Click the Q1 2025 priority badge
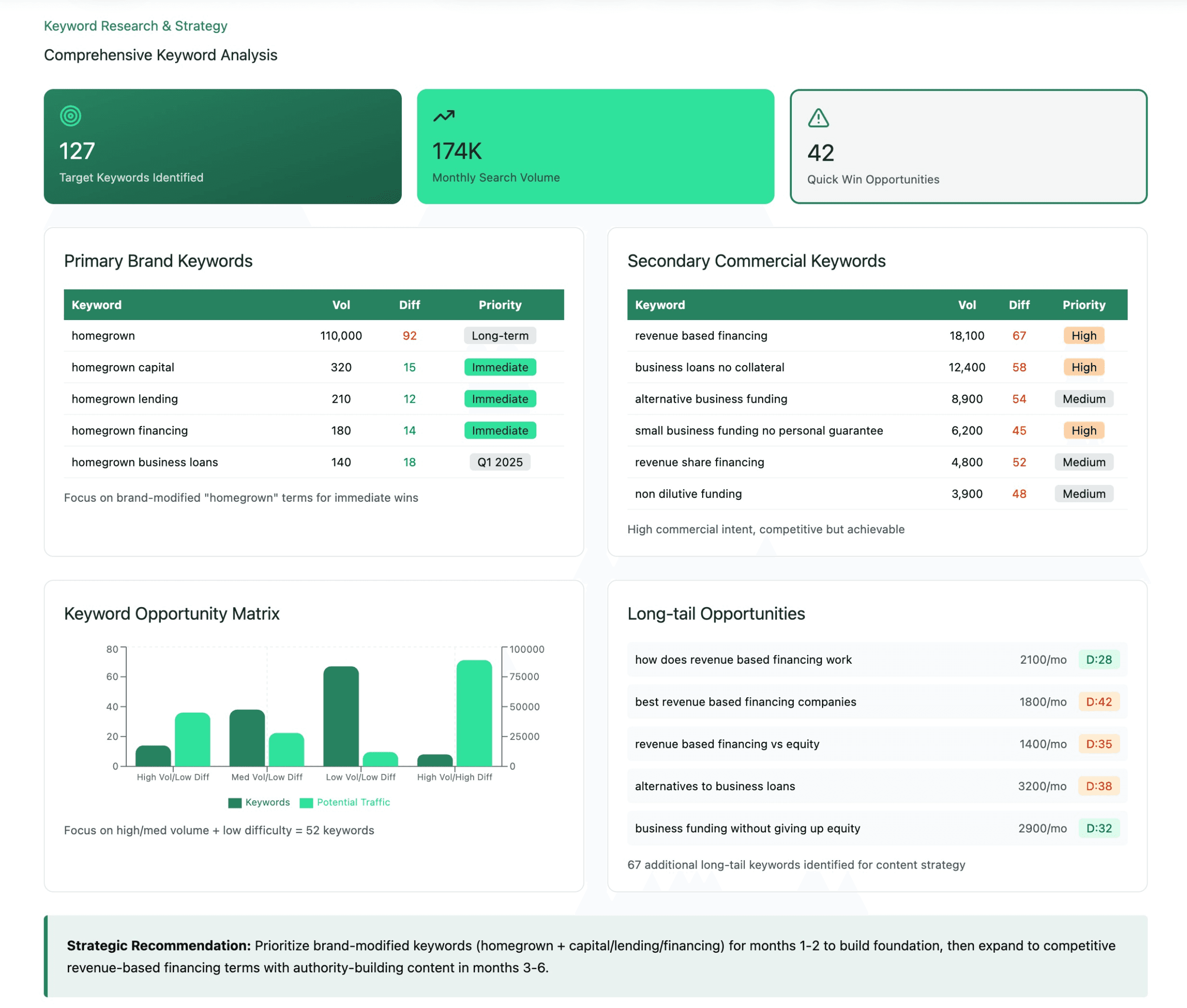Viewport: 1187px width, 1008px height. pyautogui.click(x=499, y=462)
